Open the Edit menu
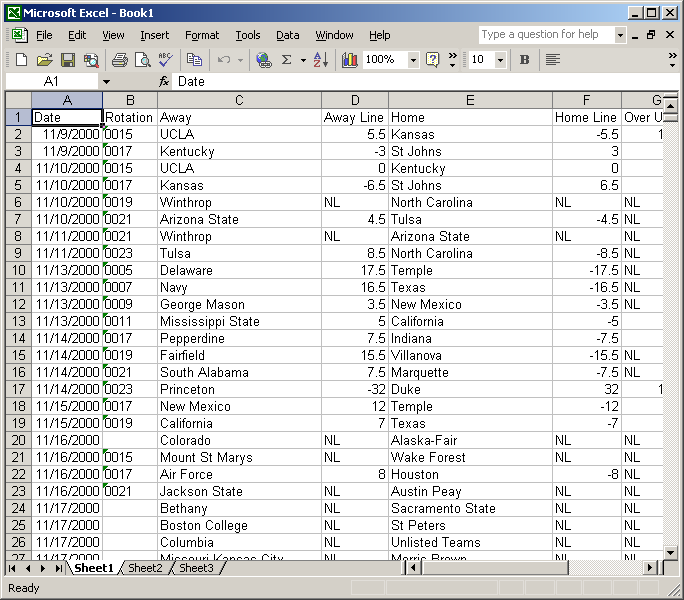The height and width of the screenshot is (600, 684). pos(77,35)
